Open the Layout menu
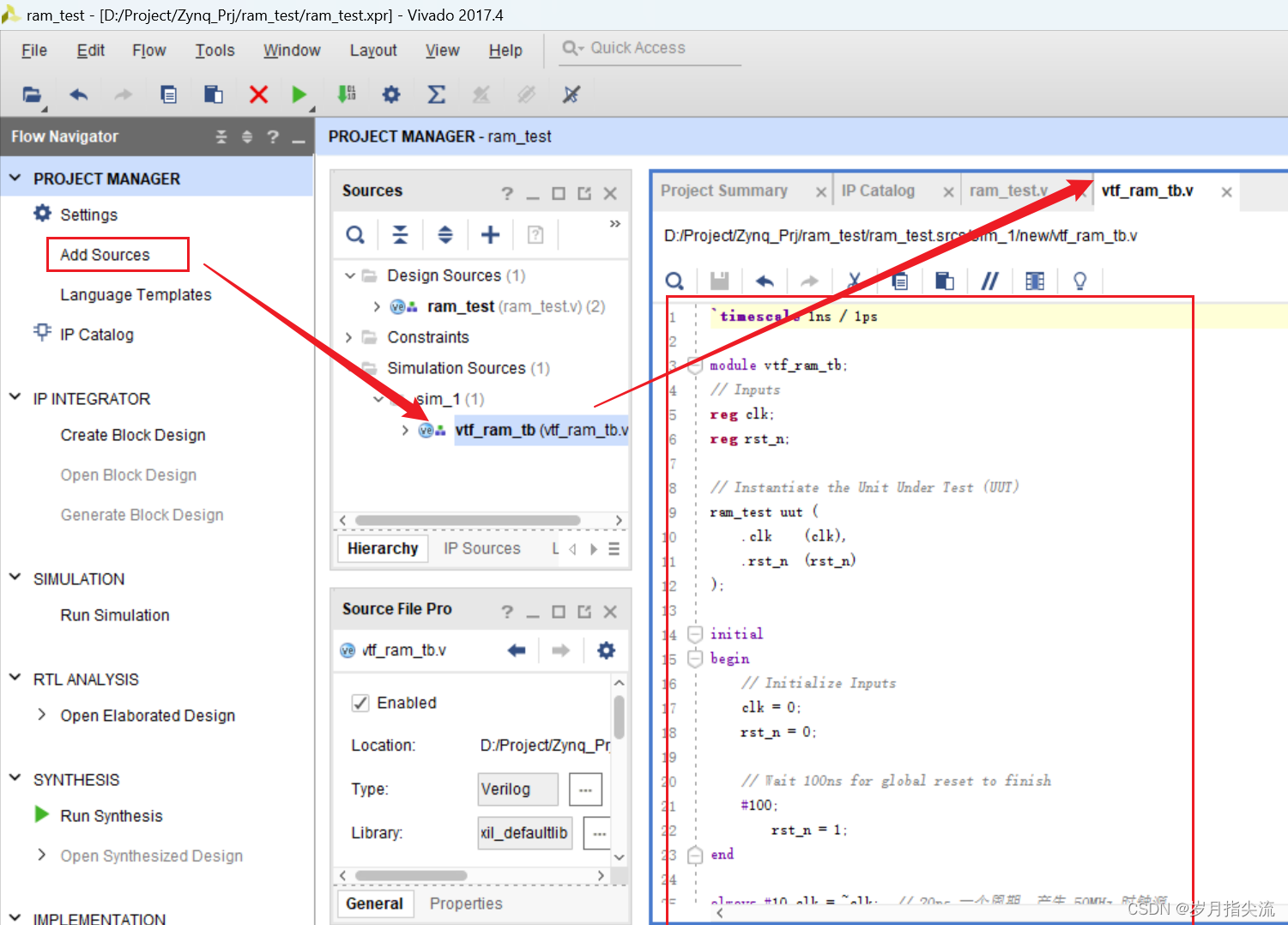 point(373,51)
